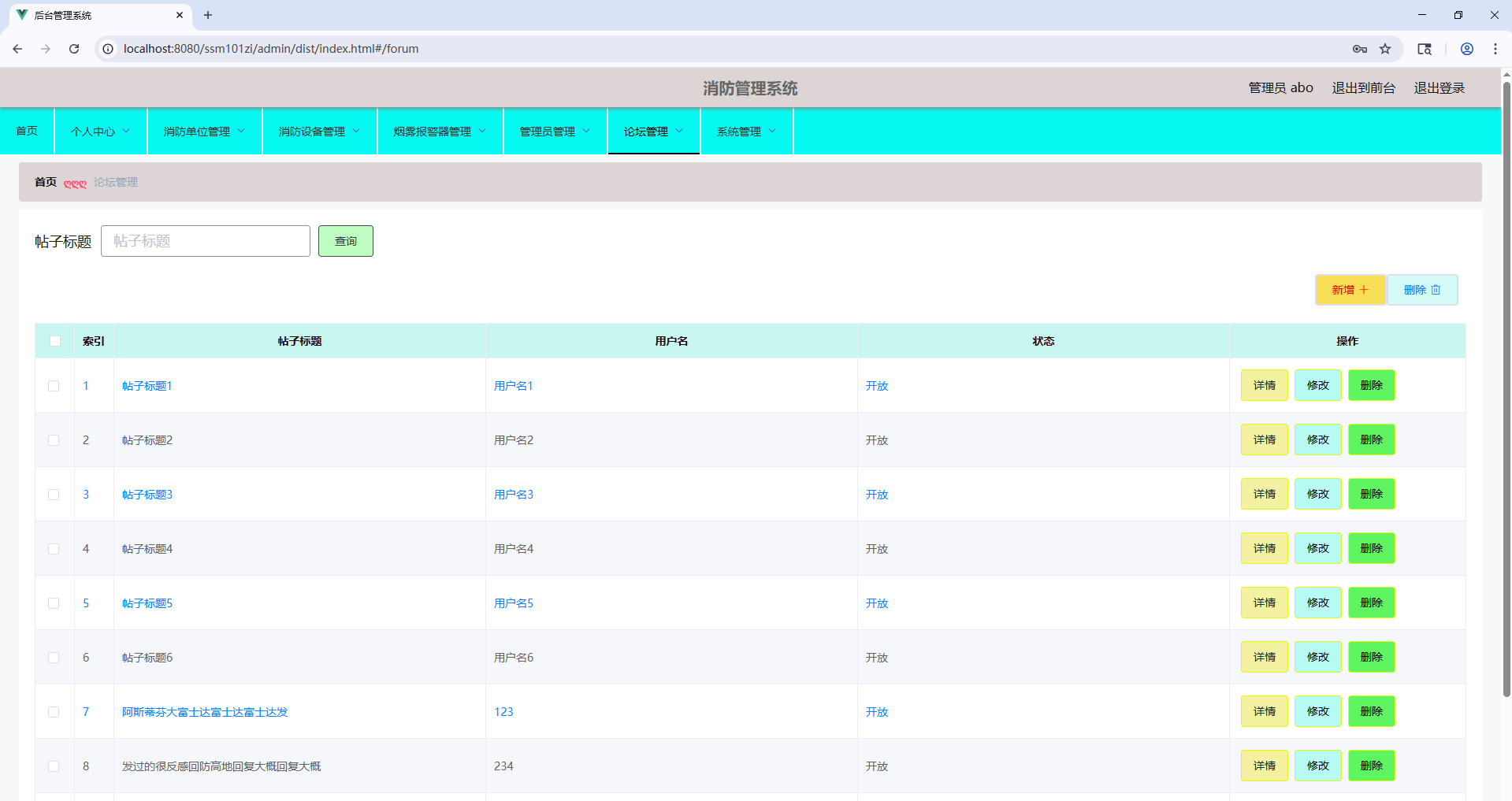Click the Vue favicon on the tab
Viewport: 1512px width, 801px height.
22,15
